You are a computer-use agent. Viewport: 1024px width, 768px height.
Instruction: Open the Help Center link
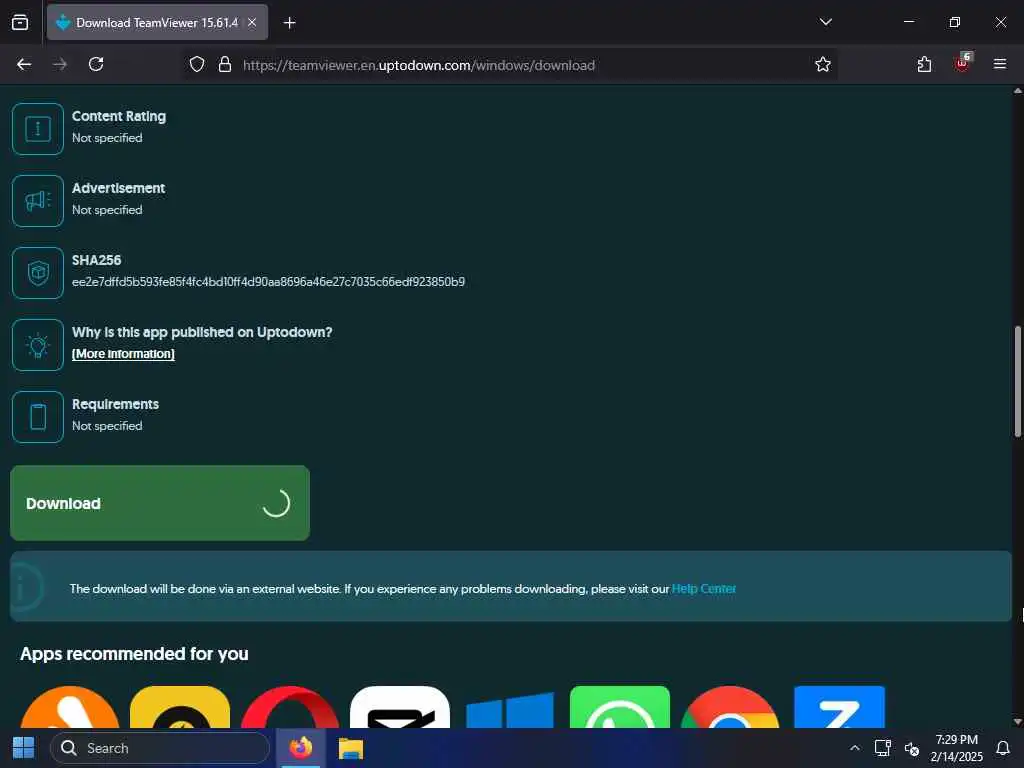[x=703, y=588]
